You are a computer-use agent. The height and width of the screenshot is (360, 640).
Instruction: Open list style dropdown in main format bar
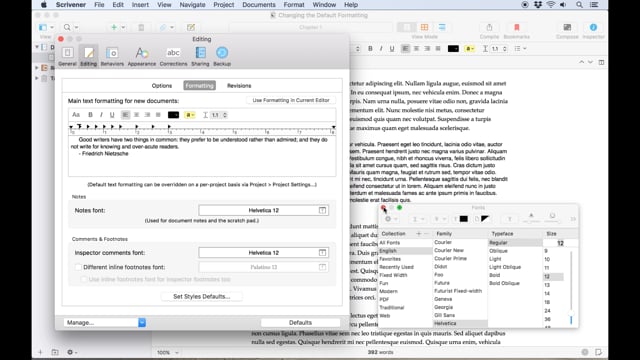point(520,49)
